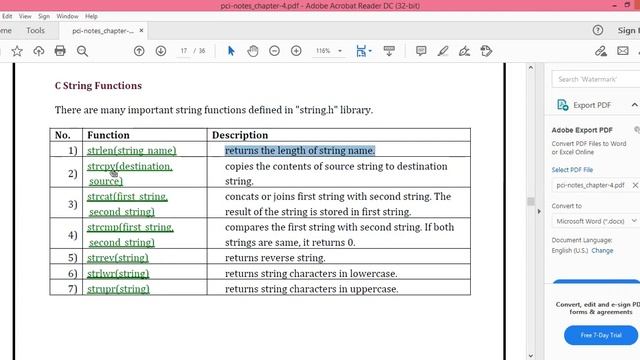Open the find text magnifier
640x360 pixels.
click(82, 51)
